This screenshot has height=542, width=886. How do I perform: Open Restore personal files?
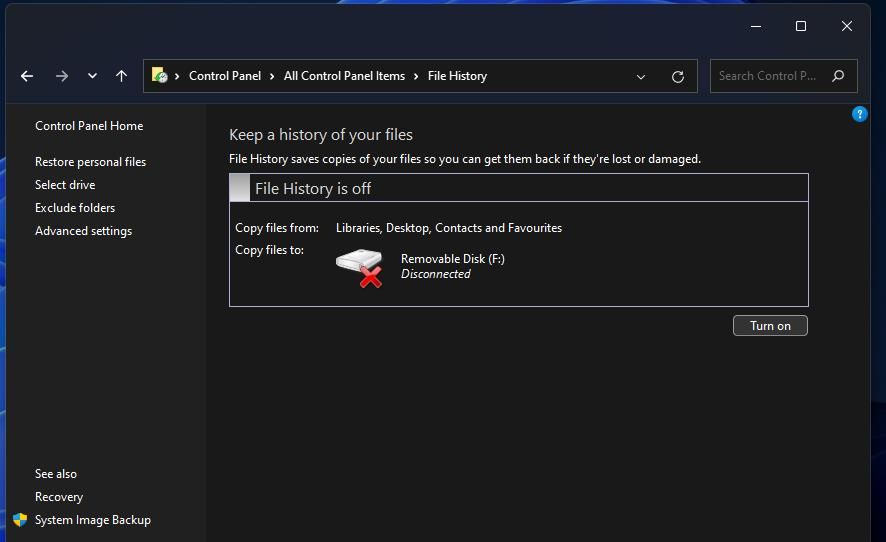[x=90, y=162]
